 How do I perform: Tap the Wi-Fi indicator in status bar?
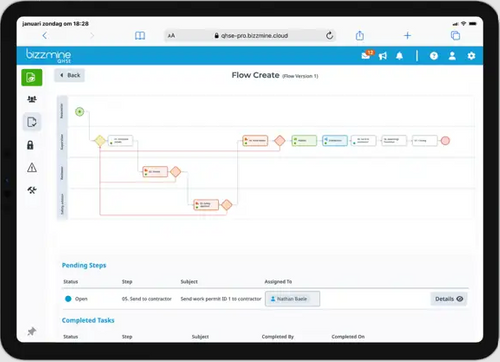463,24
